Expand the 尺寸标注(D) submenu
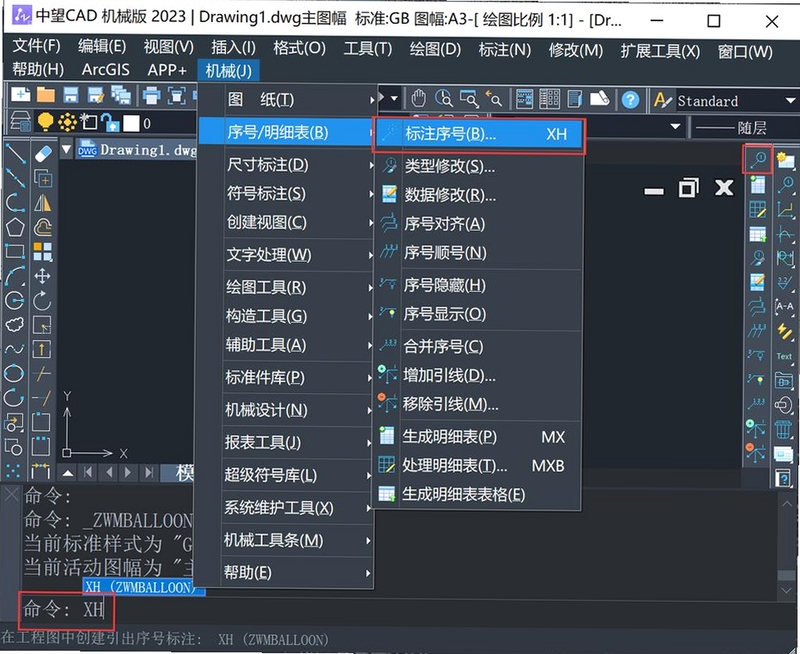The image size is (800, 654). [298, 165]
